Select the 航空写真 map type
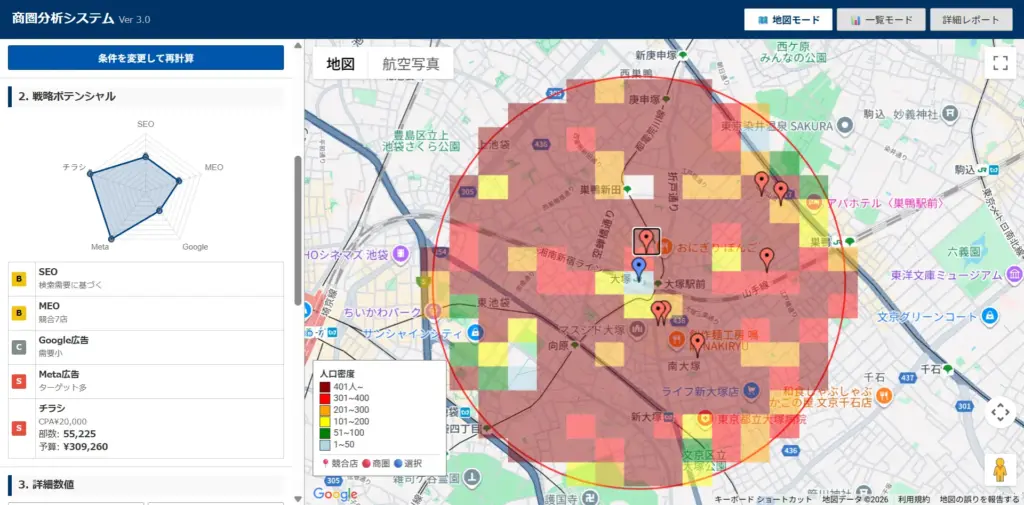This screenshot has height=505, width=1024. click(410, 64)
